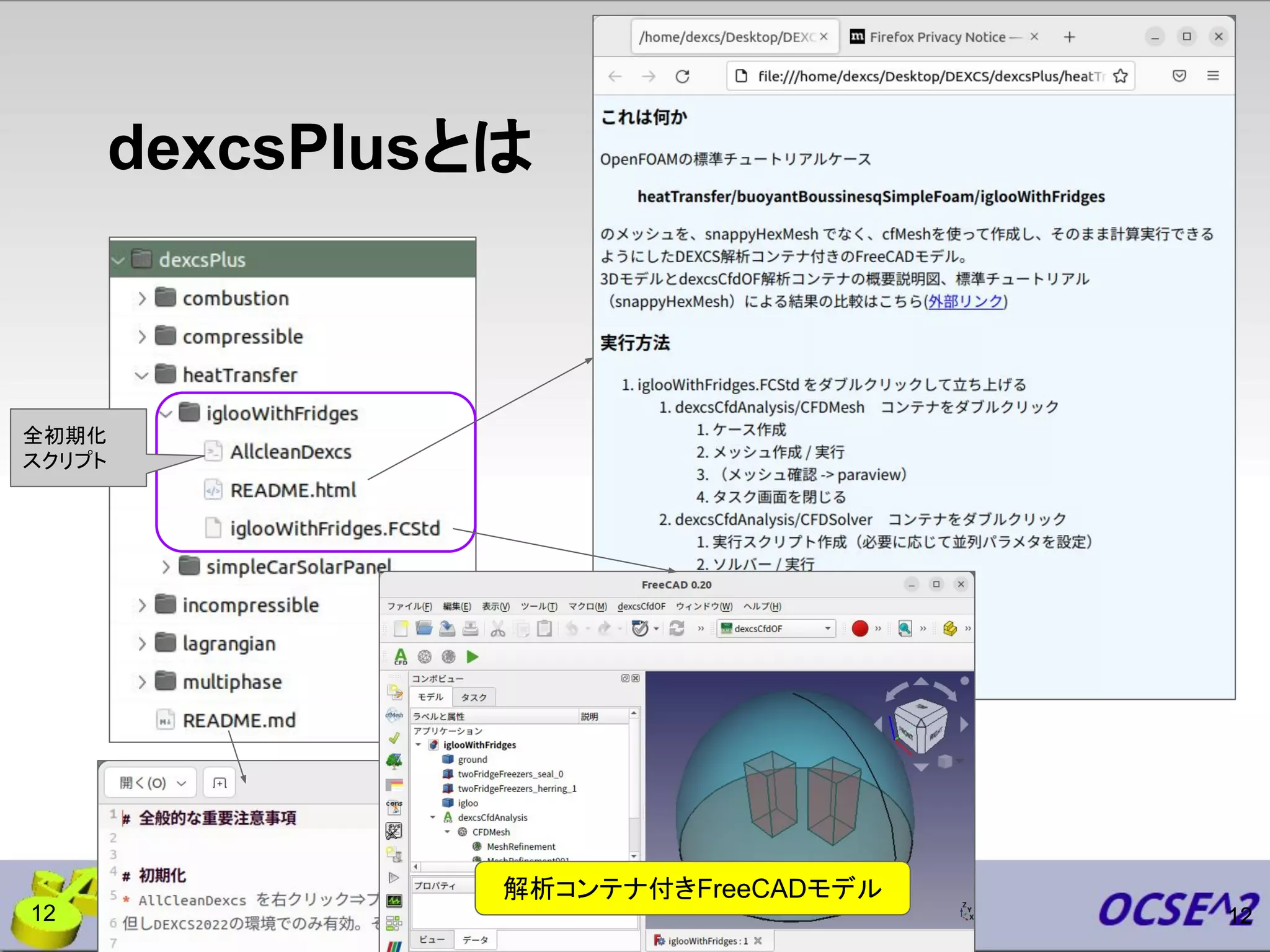Screen dimensions: 1270x952
Task: Expand the incompressible folder
Action: [x=141, y=606]
